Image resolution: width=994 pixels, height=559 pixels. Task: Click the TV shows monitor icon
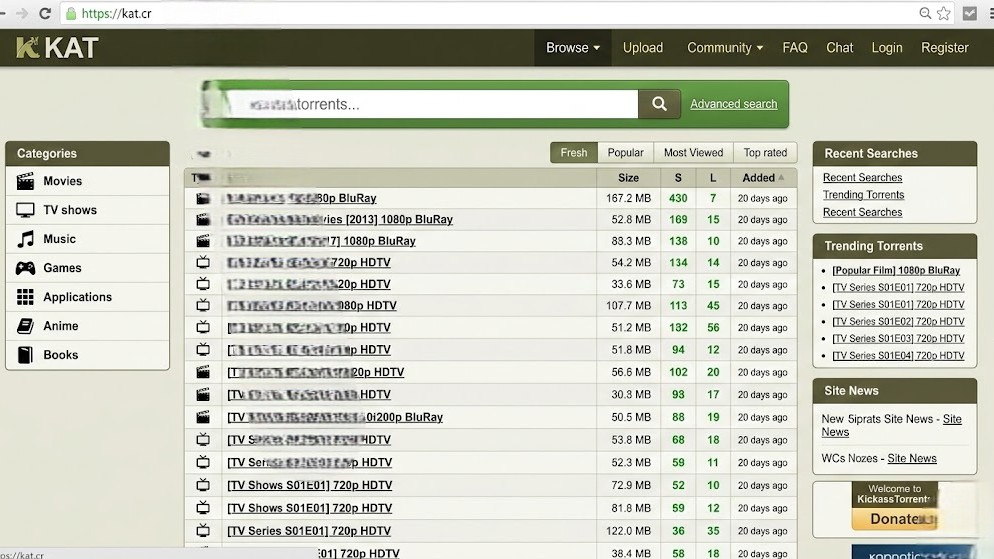pos(25,210)
